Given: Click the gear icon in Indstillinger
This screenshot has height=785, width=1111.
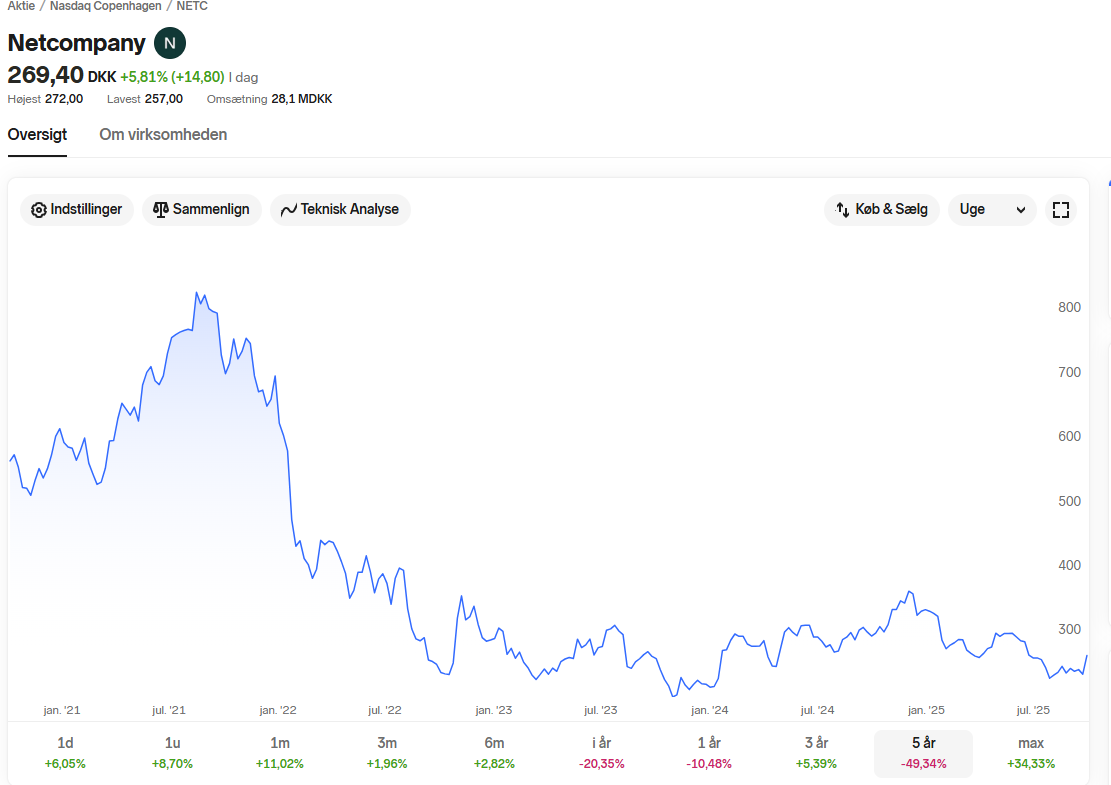Looking at the screenshot, I should pos(39,210).
